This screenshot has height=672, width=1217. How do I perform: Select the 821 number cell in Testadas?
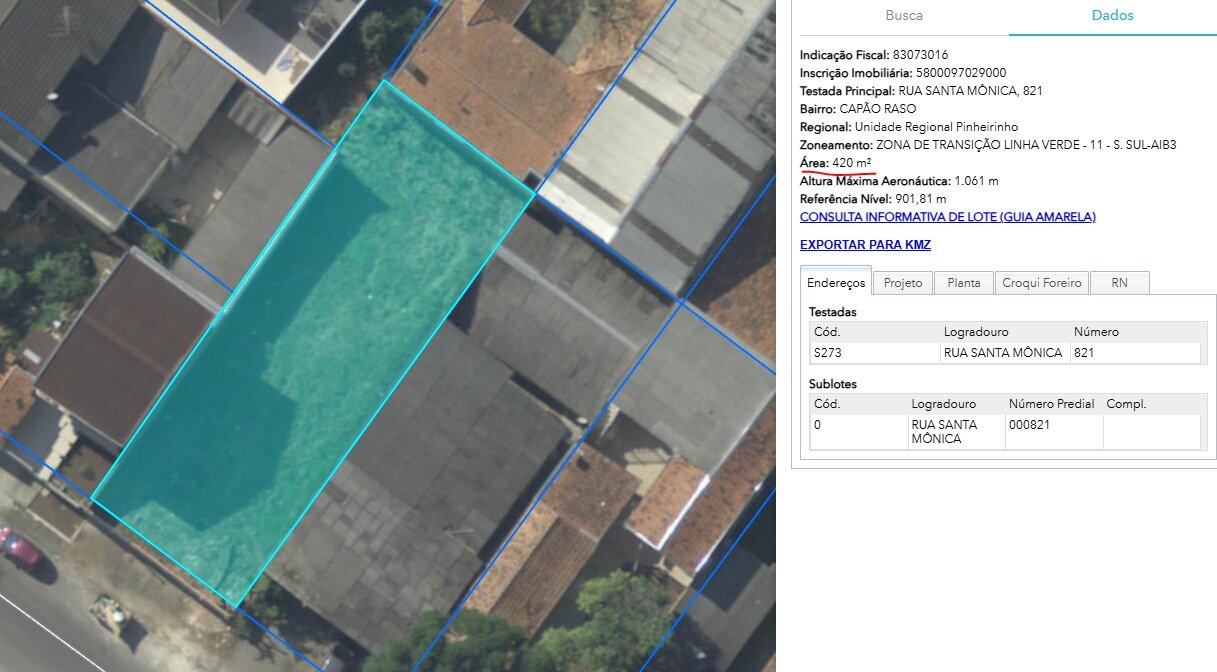1085,352
